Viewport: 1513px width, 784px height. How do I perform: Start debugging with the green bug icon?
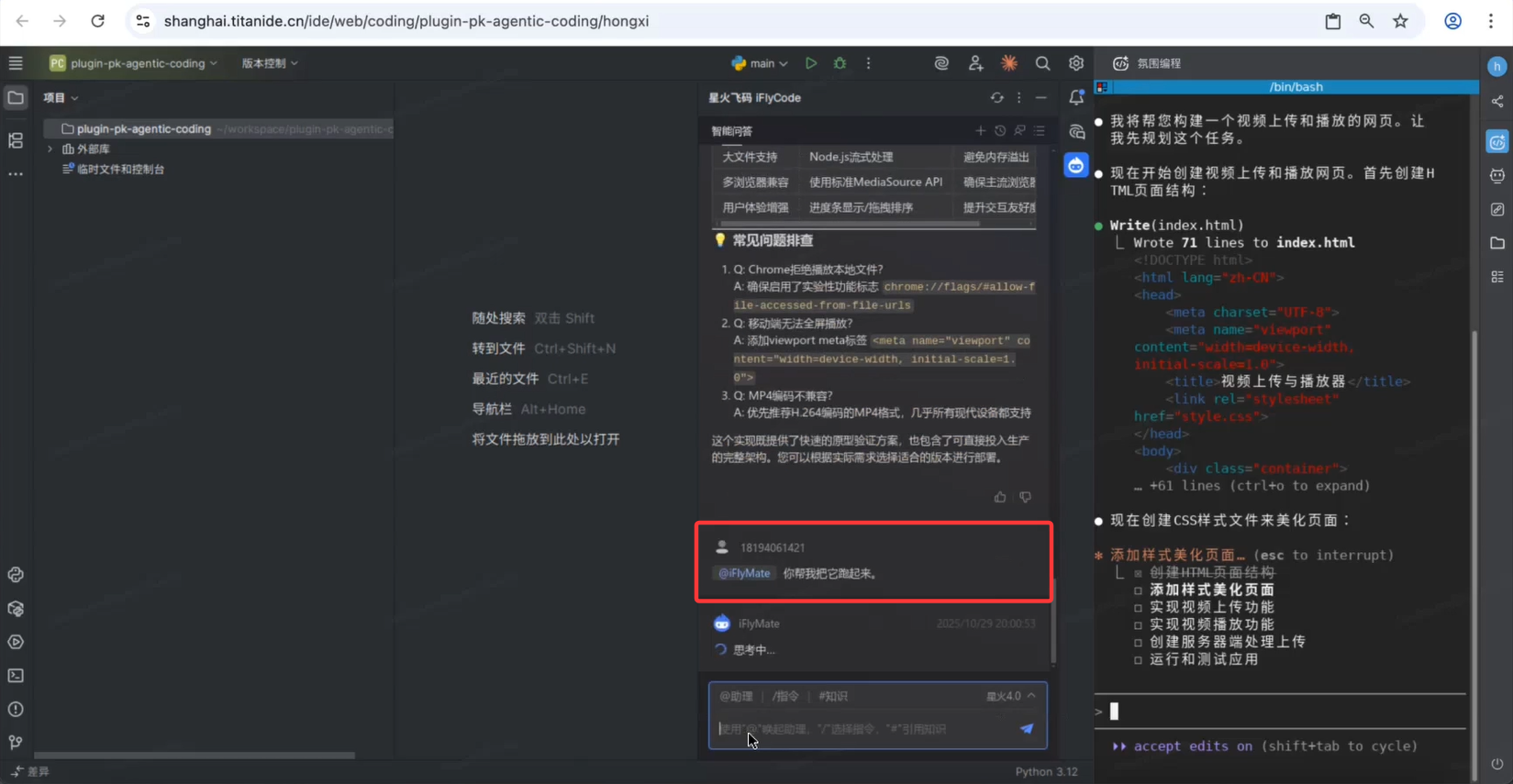point(840,63)
